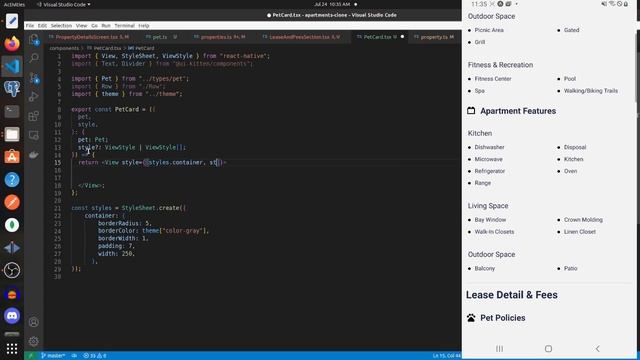The width and height of the screenshot is (640, 360).
Task: Open the OBS Studio app in dock
Action: [12, 270]
